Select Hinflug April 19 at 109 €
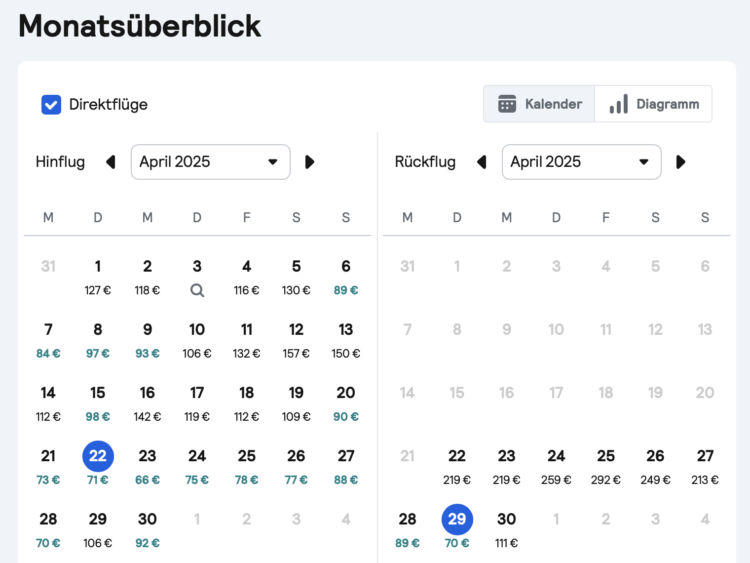 coord(296,404)
